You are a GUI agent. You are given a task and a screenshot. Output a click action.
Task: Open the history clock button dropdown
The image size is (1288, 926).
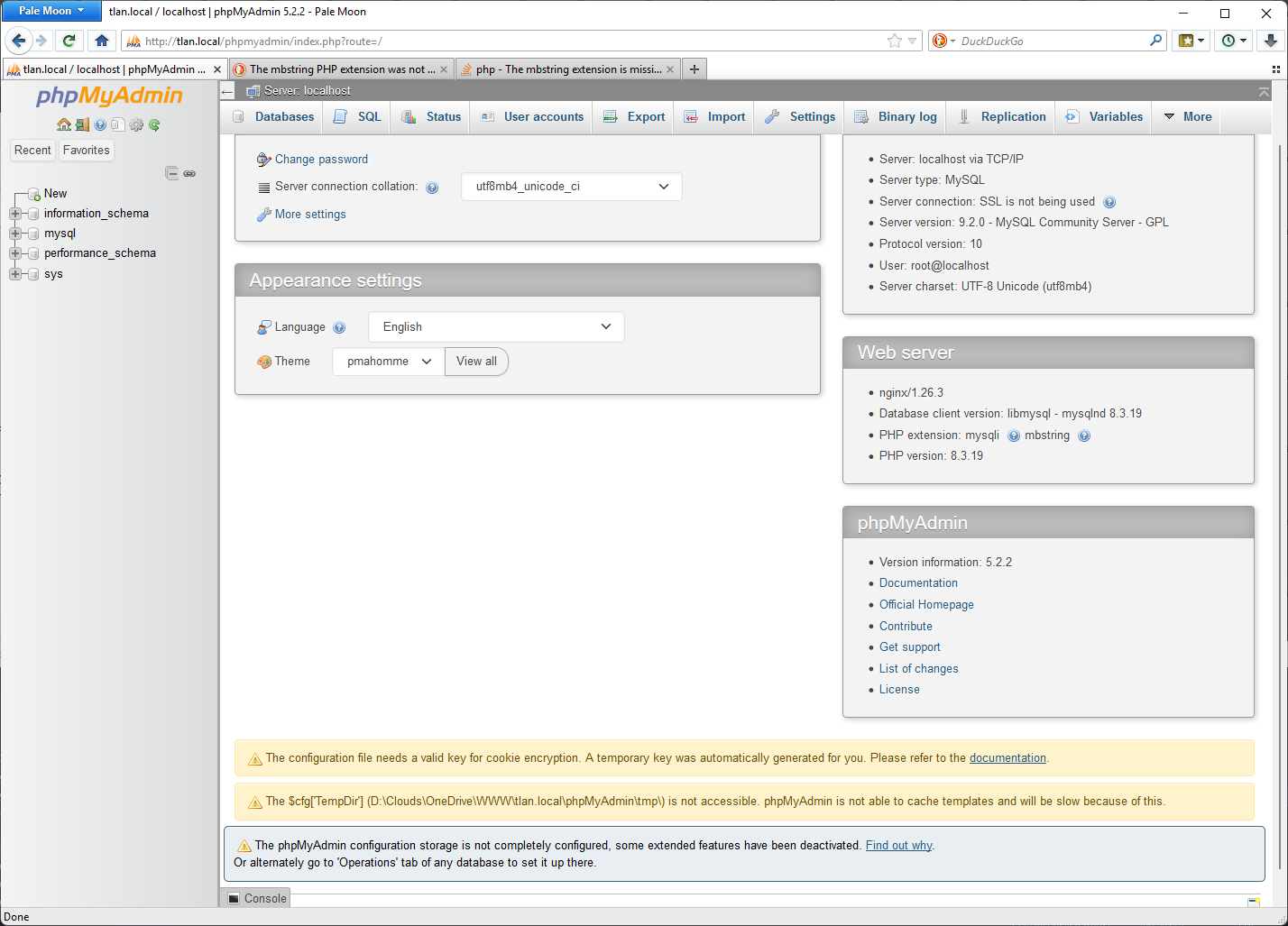[1234, 41]
